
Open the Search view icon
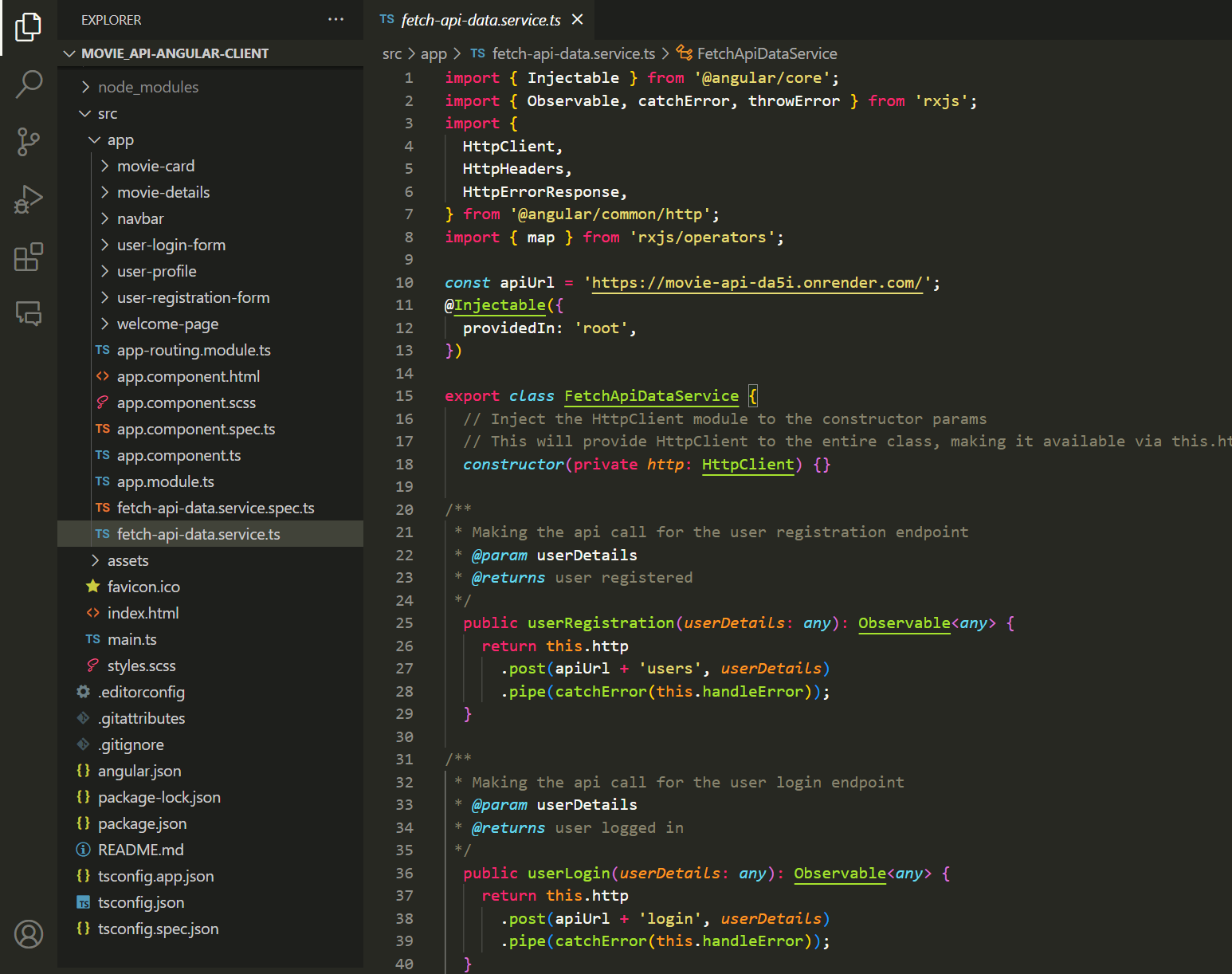29,84
